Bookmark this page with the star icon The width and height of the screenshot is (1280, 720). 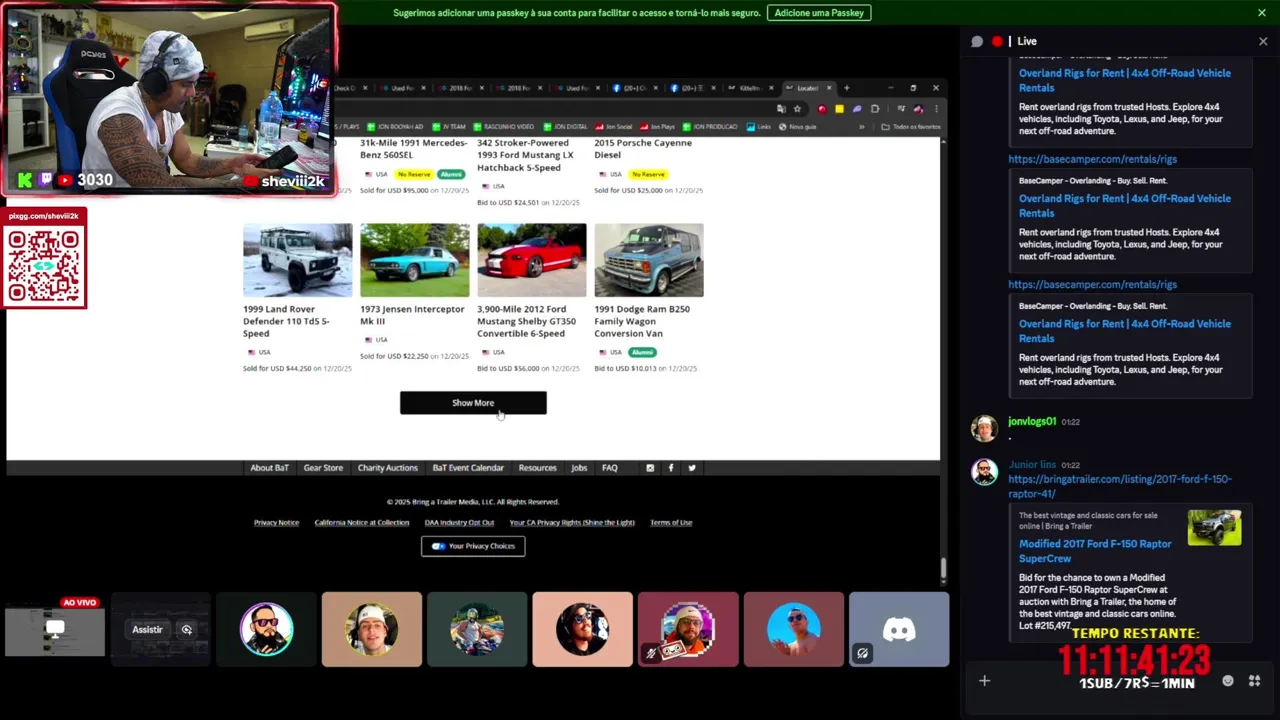tap(797, 109)
